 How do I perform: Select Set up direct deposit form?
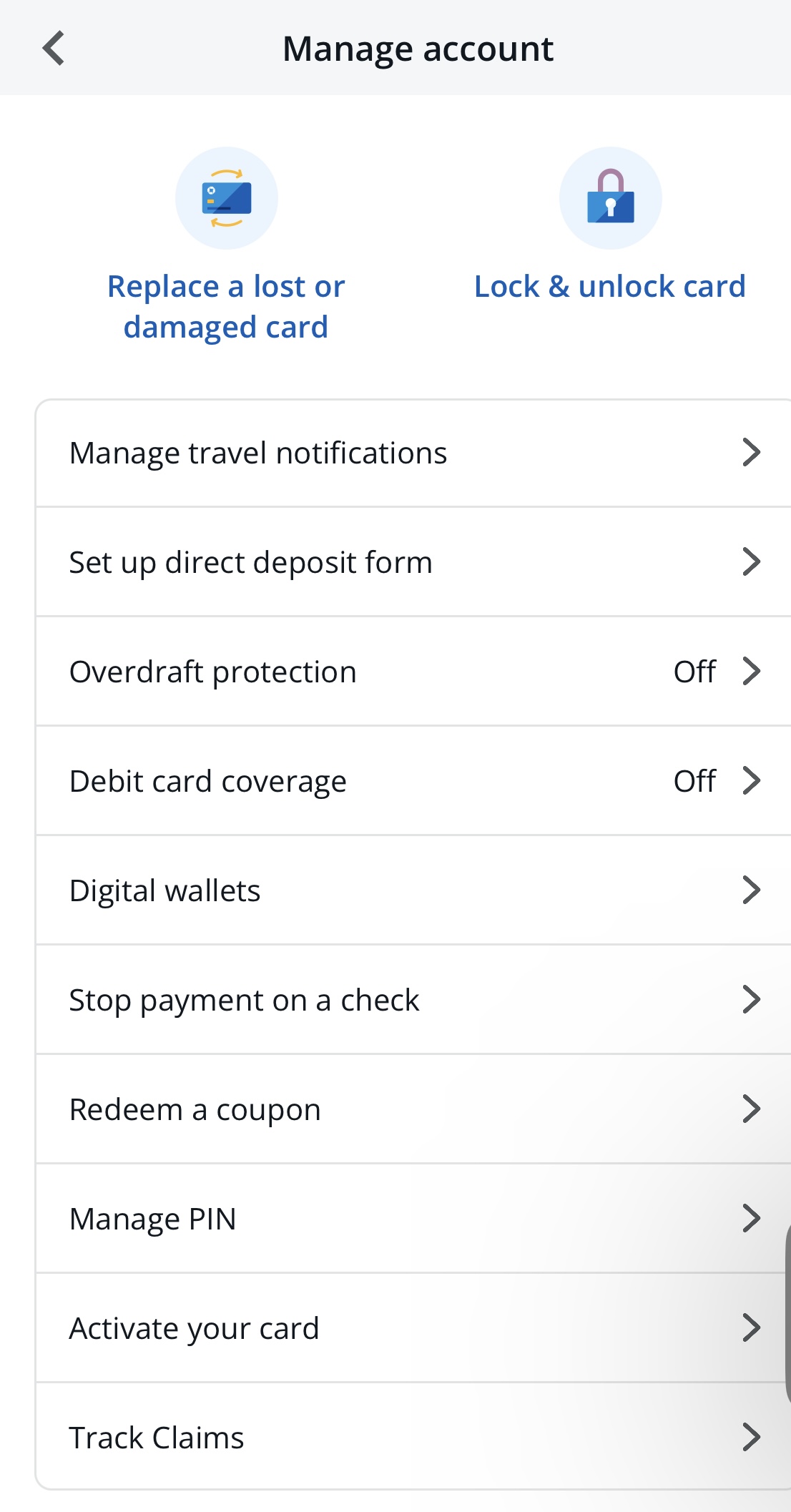pyautogui.click(x=251, y=563)
